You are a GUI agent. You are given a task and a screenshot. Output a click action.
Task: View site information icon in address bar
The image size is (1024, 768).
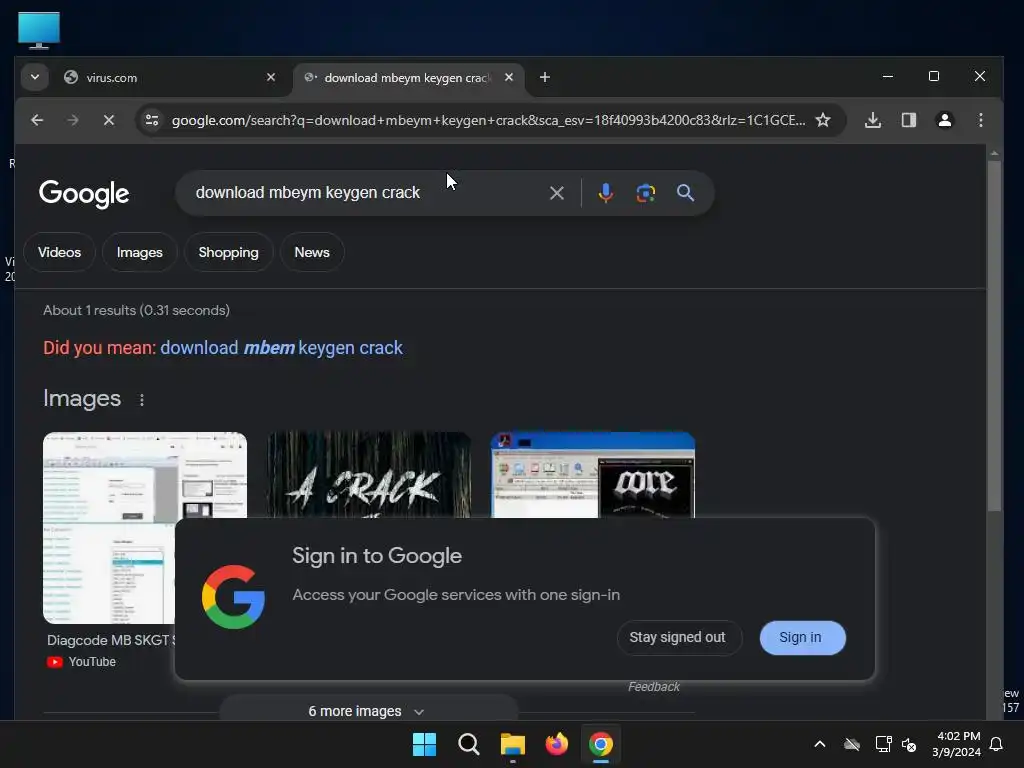[x=152, y=120]
